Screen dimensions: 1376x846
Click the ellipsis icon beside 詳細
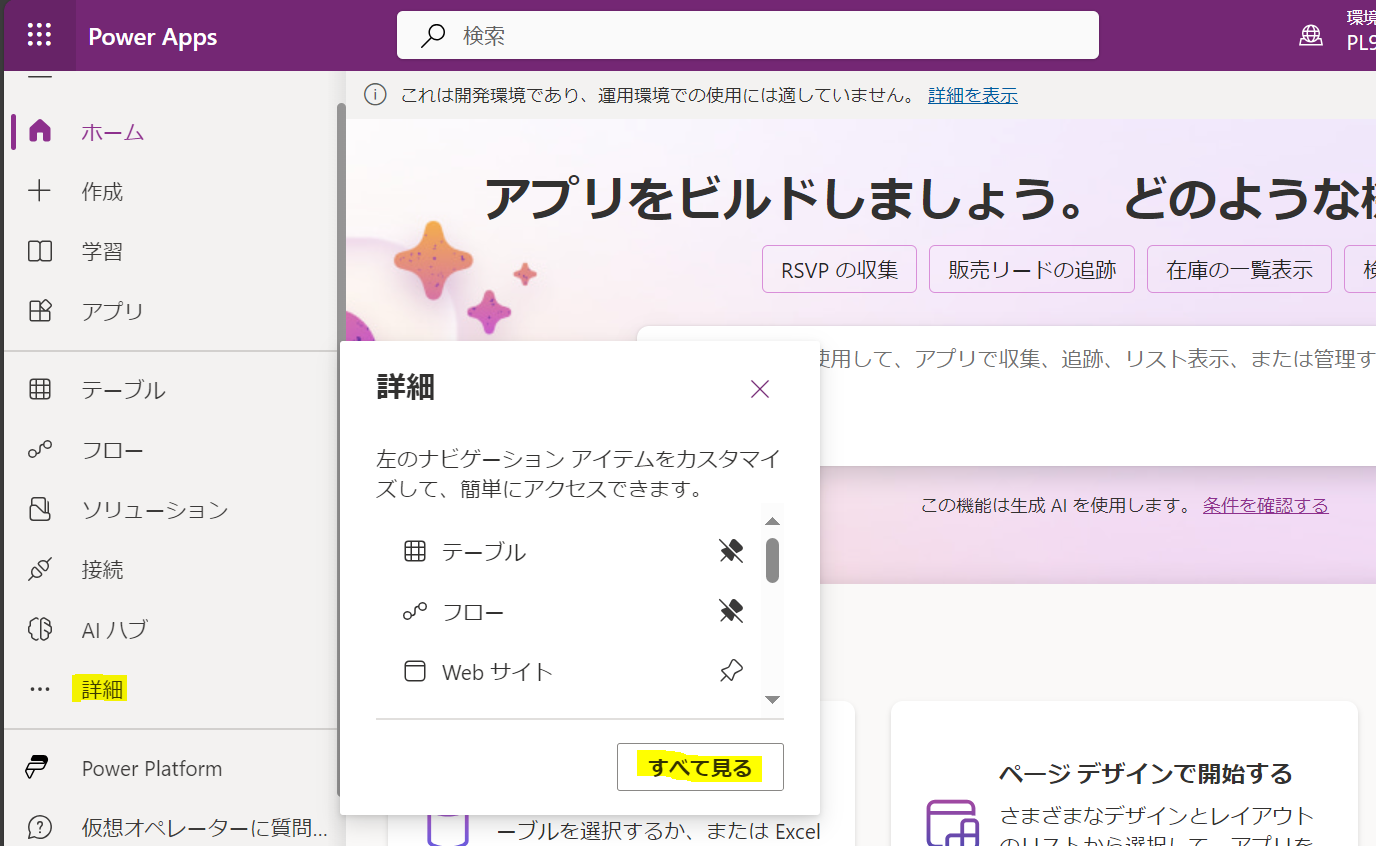[40, 689]
